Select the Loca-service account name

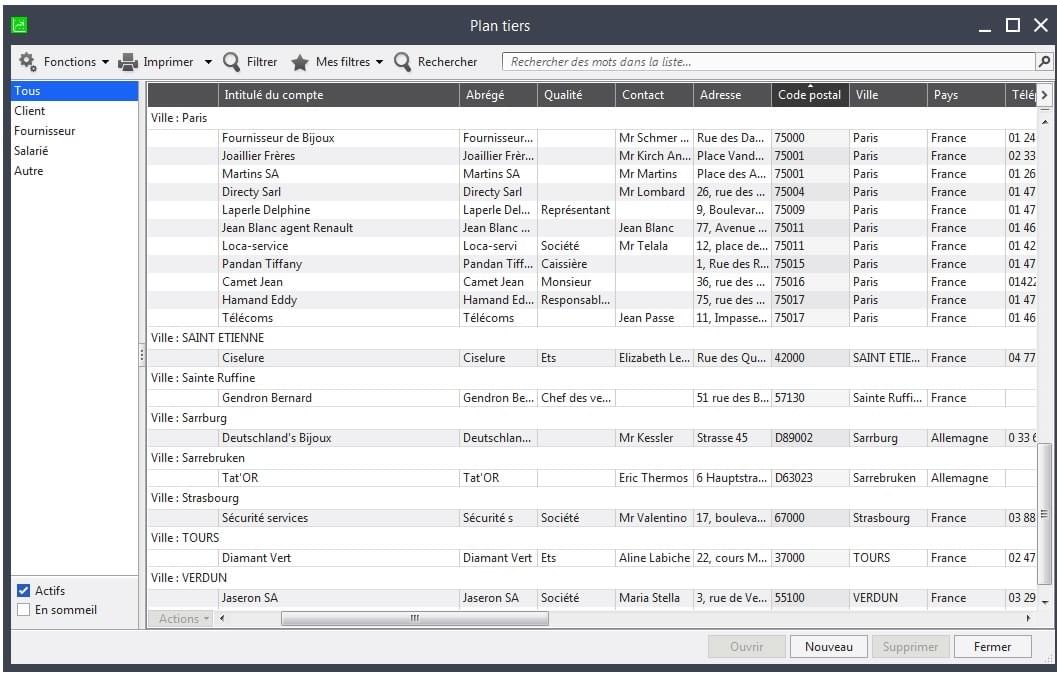[255, 246]
